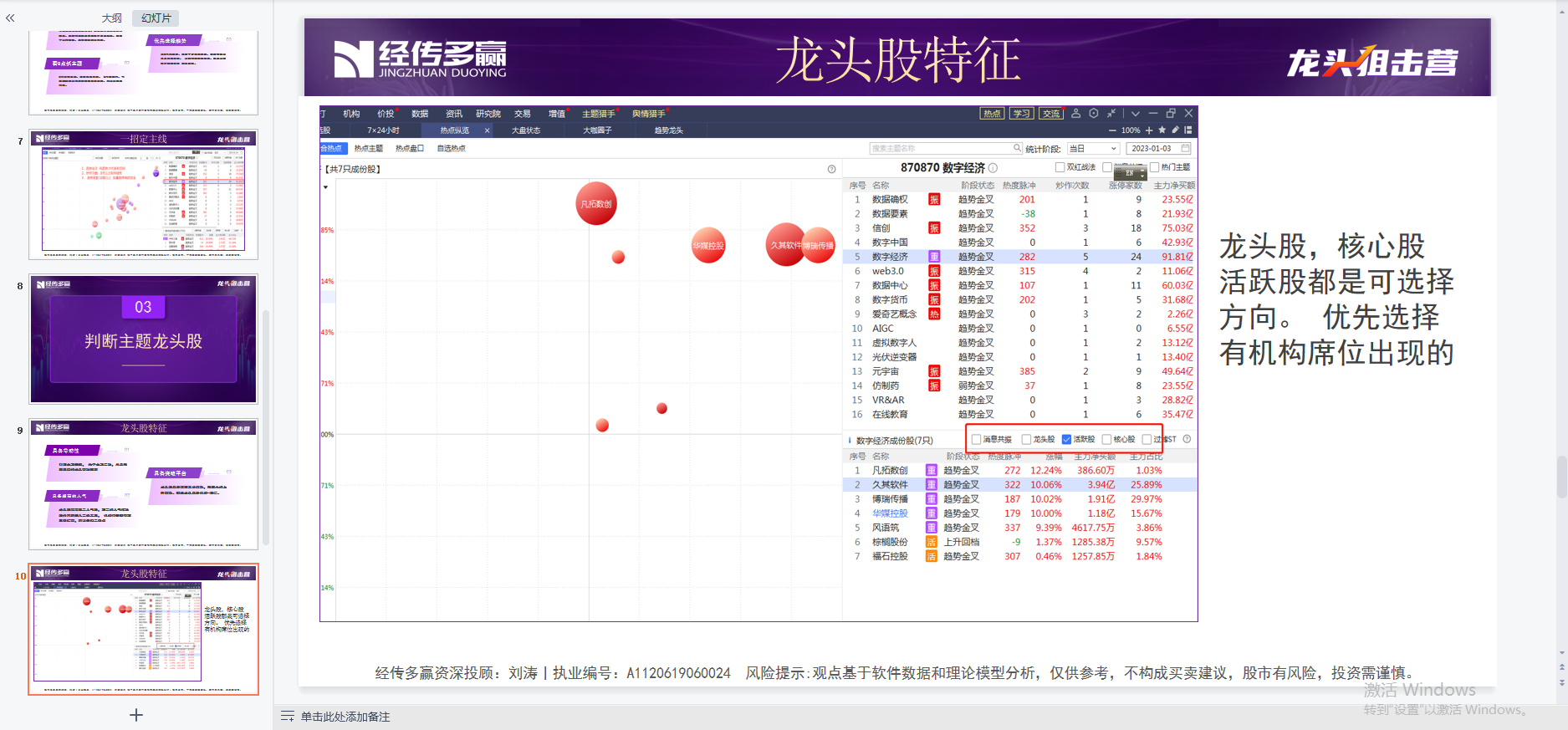Image resolution: width=1568 pixels, height=730 pixels.
Task: Select the highlighted slide 10 thumbnail
Action: (143, 630)
